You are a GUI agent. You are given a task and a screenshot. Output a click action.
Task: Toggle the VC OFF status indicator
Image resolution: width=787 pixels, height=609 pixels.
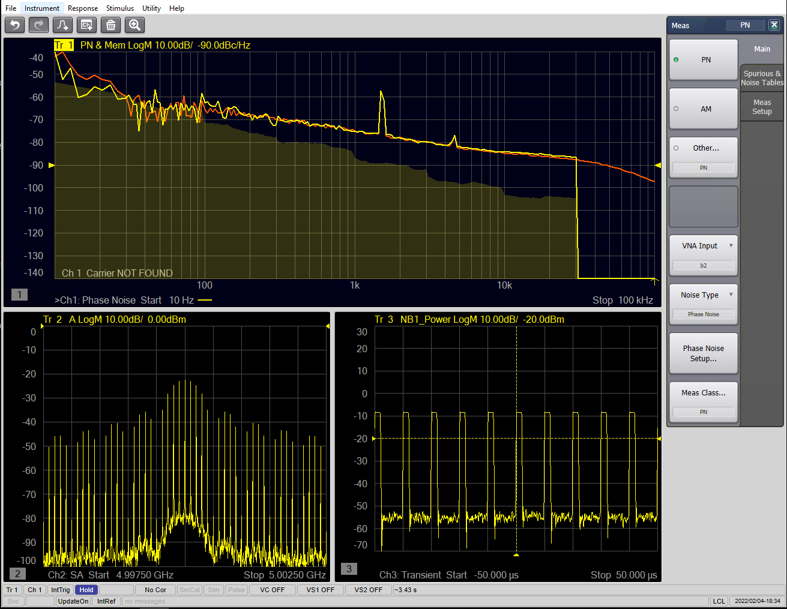coord(272,590)
